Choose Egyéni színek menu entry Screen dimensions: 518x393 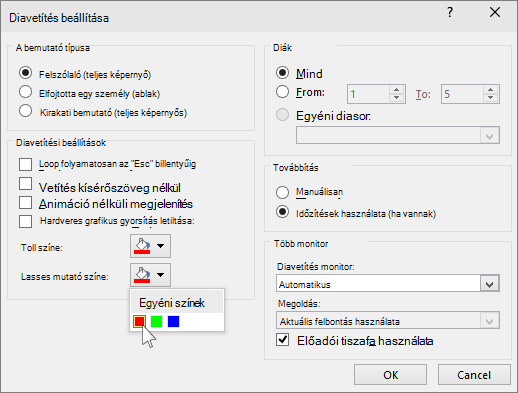pos(177,303)
